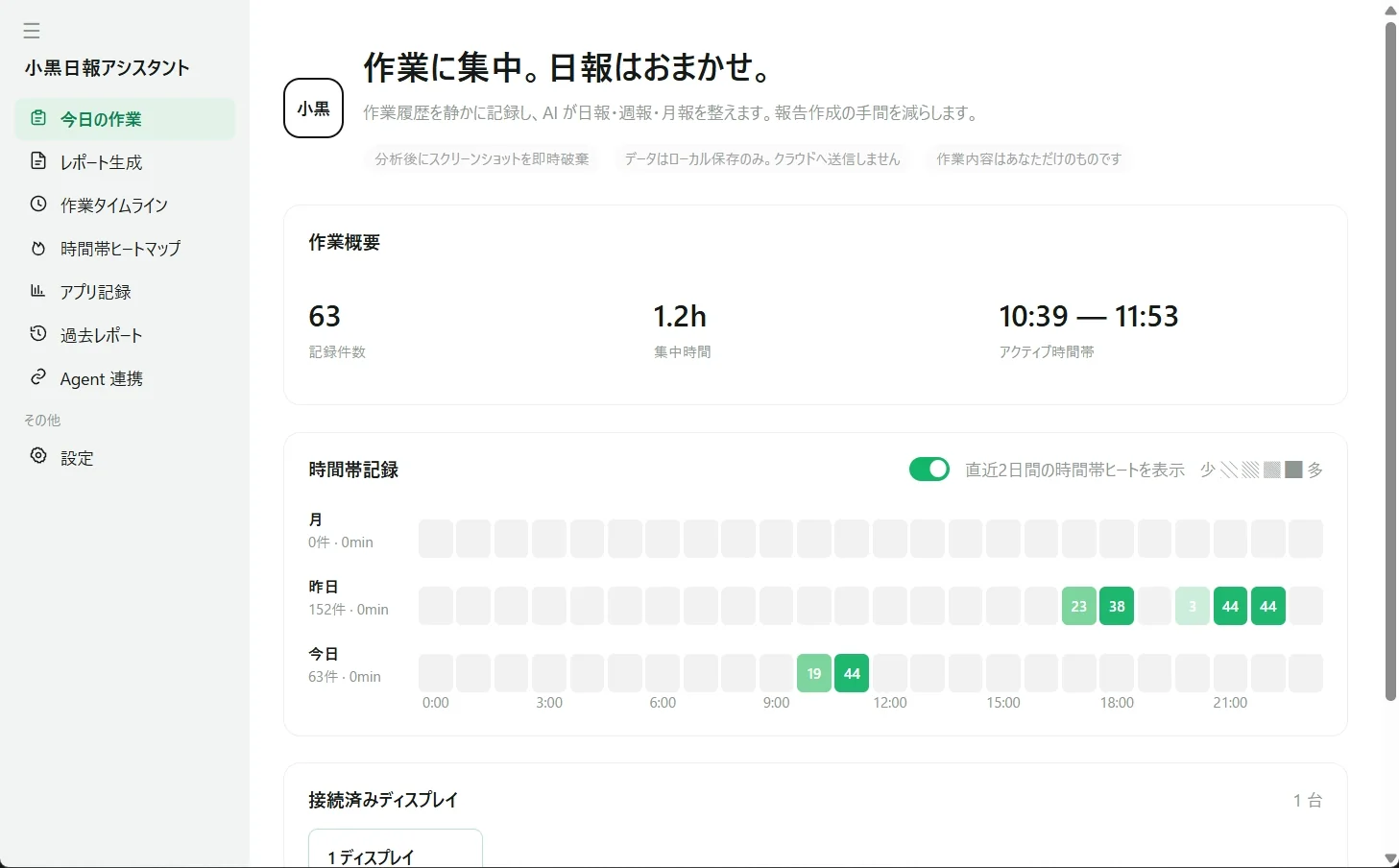This screenshot has width=1399, height=868.
Task: Click the 152件 · 0min text
Action: [349, 610]
